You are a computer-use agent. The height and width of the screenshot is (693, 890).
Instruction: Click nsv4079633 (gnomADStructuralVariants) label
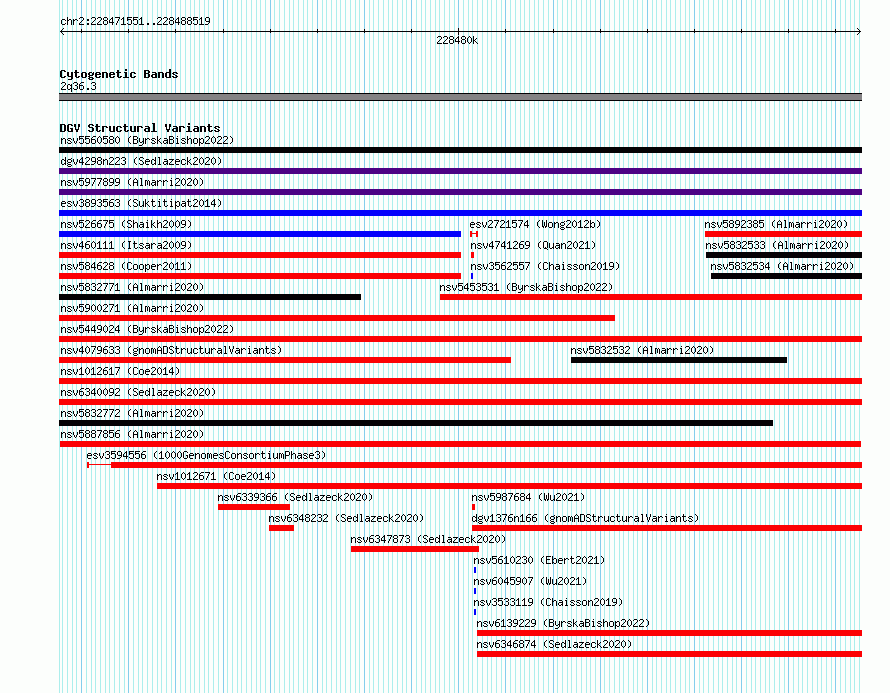pos(171,350)
